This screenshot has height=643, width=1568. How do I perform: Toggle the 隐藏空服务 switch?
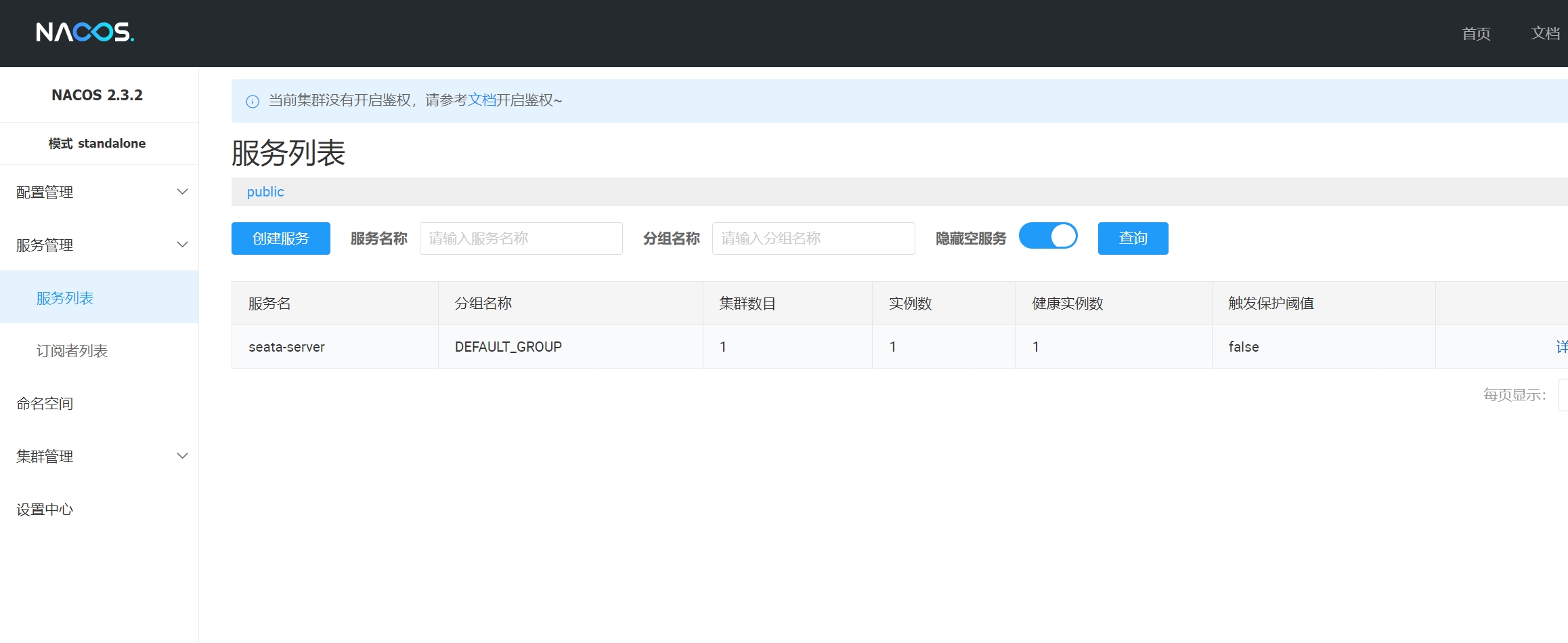[1047, 236]
